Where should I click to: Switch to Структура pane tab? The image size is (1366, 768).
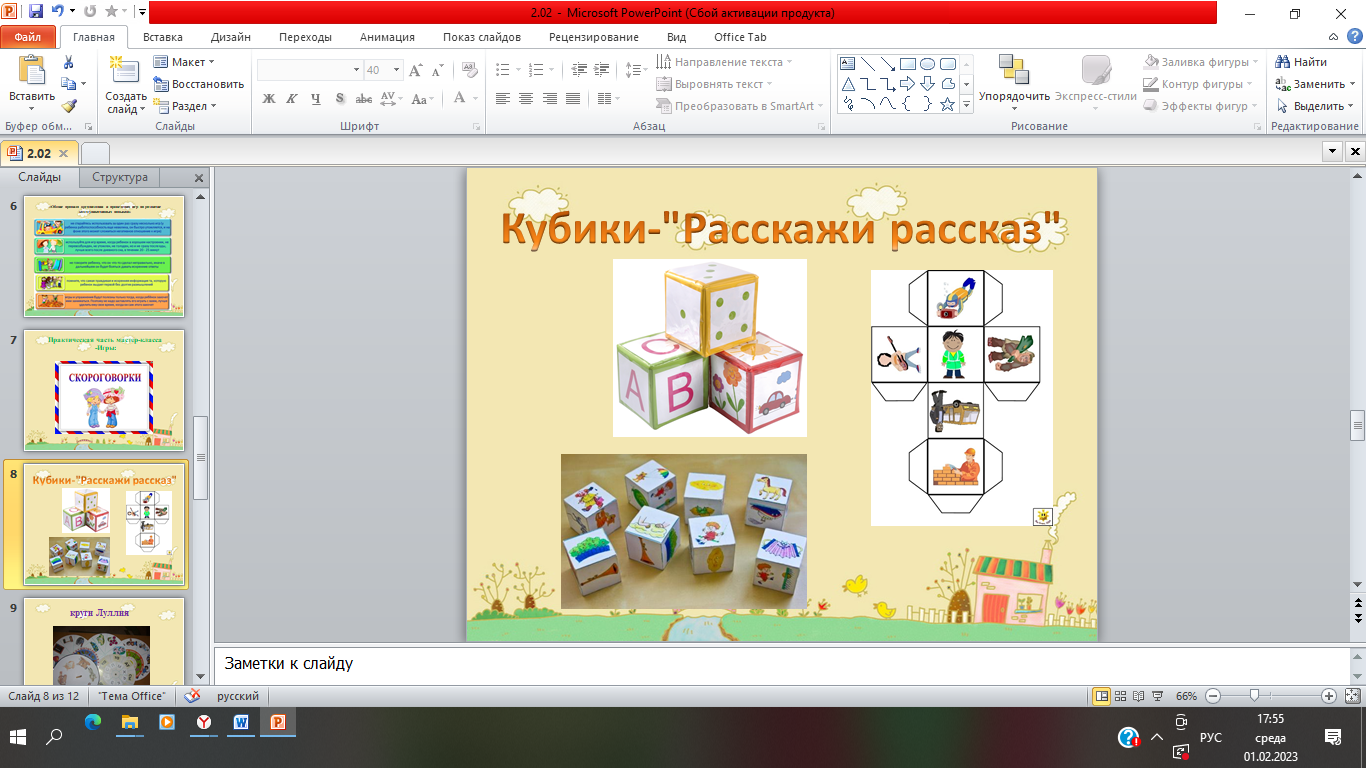pos(120,177)
